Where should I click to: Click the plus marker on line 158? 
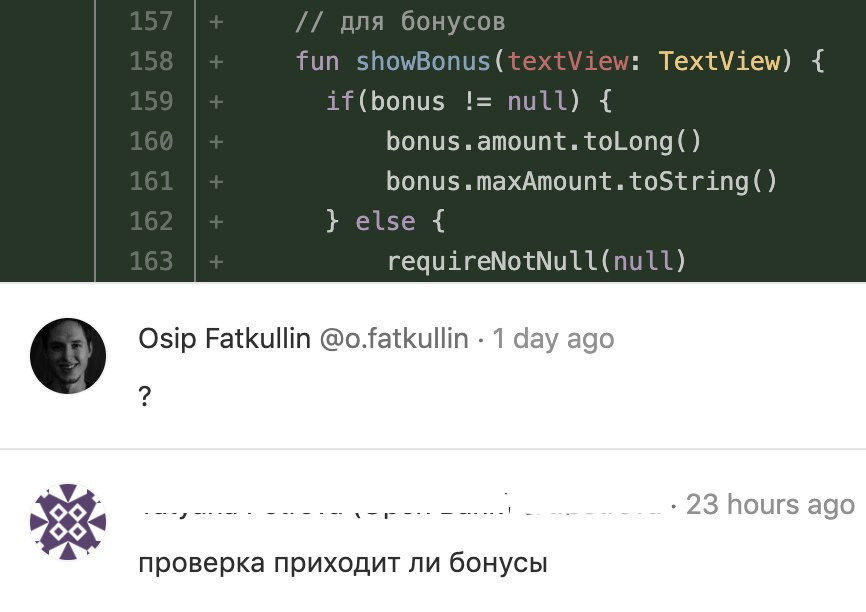pyautogui.click(x=215, y=61)
